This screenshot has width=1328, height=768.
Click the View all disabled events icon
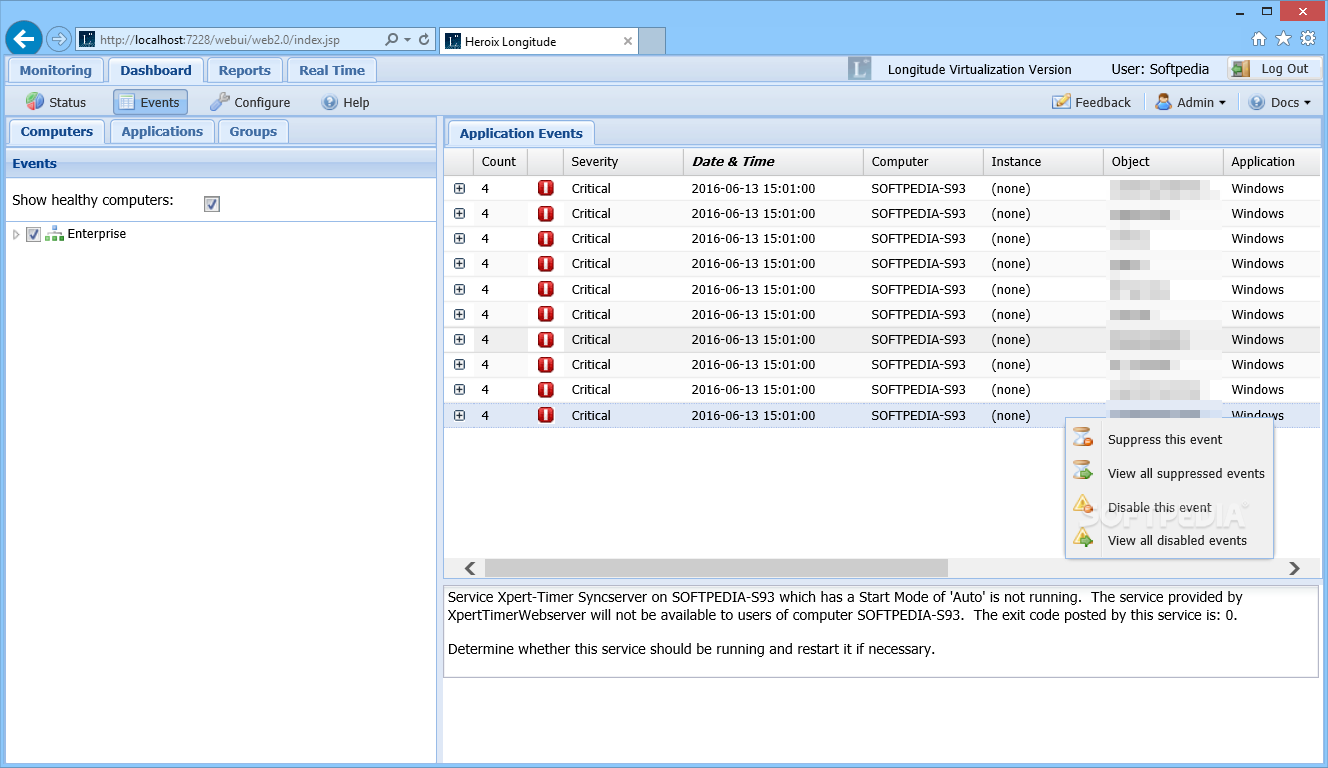[1083, 538]
